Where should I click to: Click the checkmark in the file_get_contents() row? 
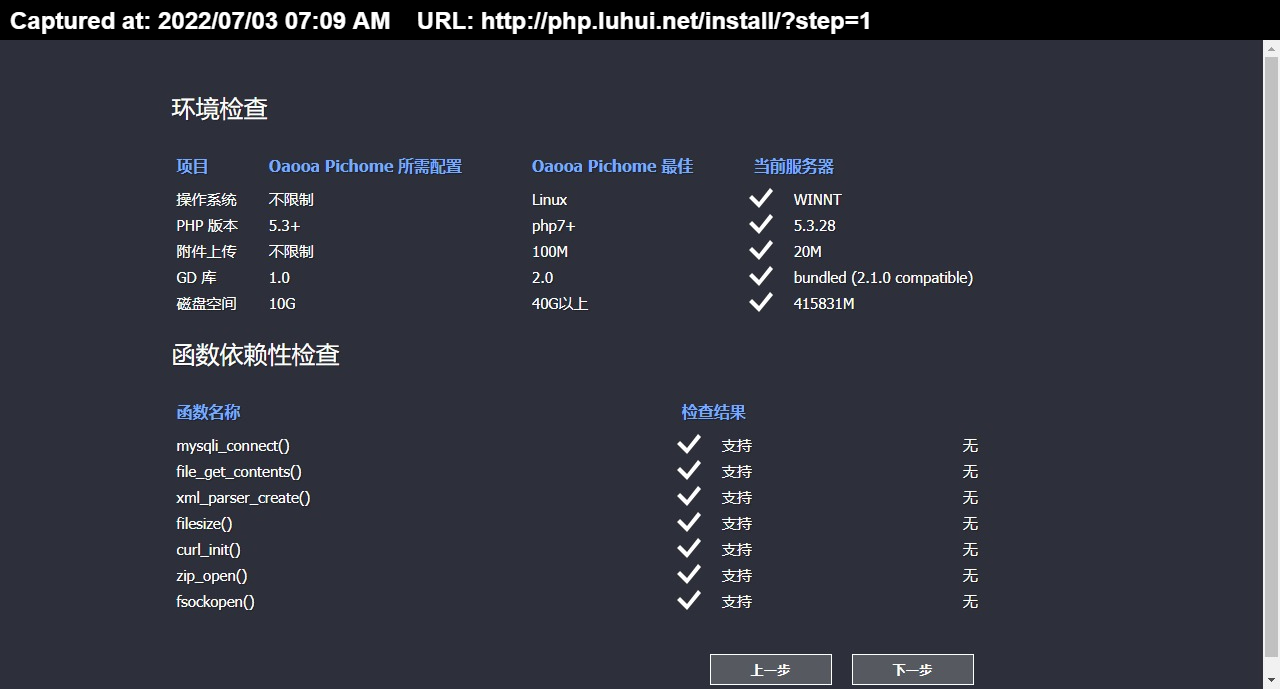689,469
